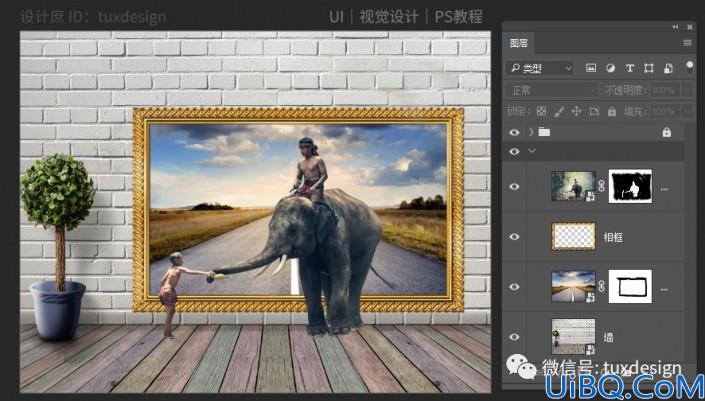
Task: Open the opacity slider dropdown arrow
Action: pos(687,90)
